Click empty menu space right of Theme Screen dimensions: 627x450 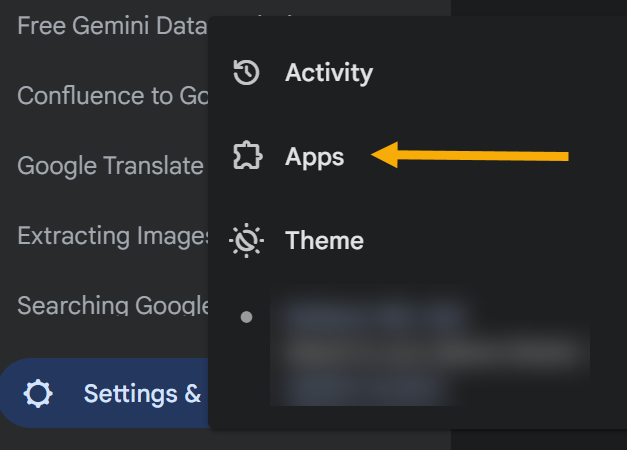(x=500, y=241)
